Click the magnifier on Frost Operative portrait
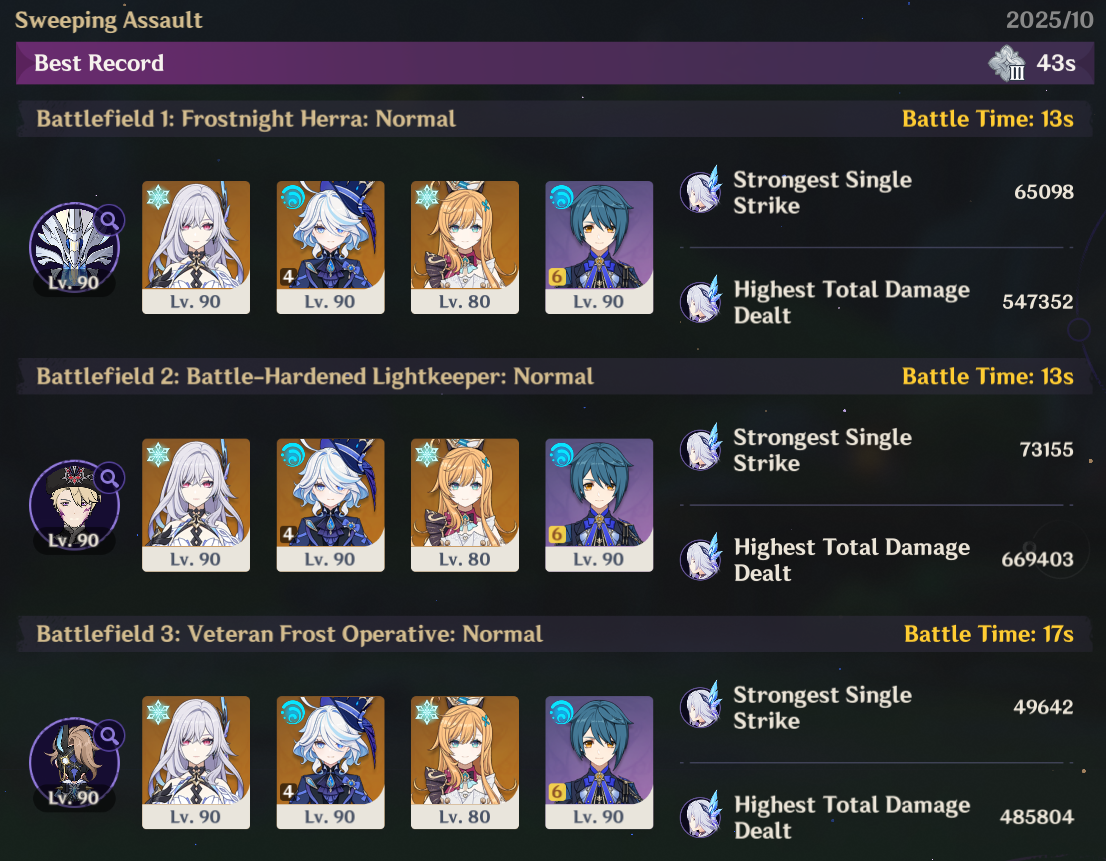This screenshot has height=861, width=1106. 109,735
